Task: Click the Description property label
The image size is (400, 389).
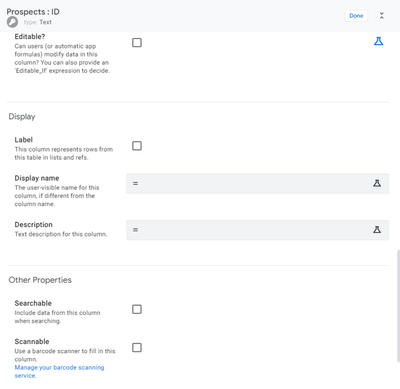Action: pyautogui.click(x=33, y=225)
